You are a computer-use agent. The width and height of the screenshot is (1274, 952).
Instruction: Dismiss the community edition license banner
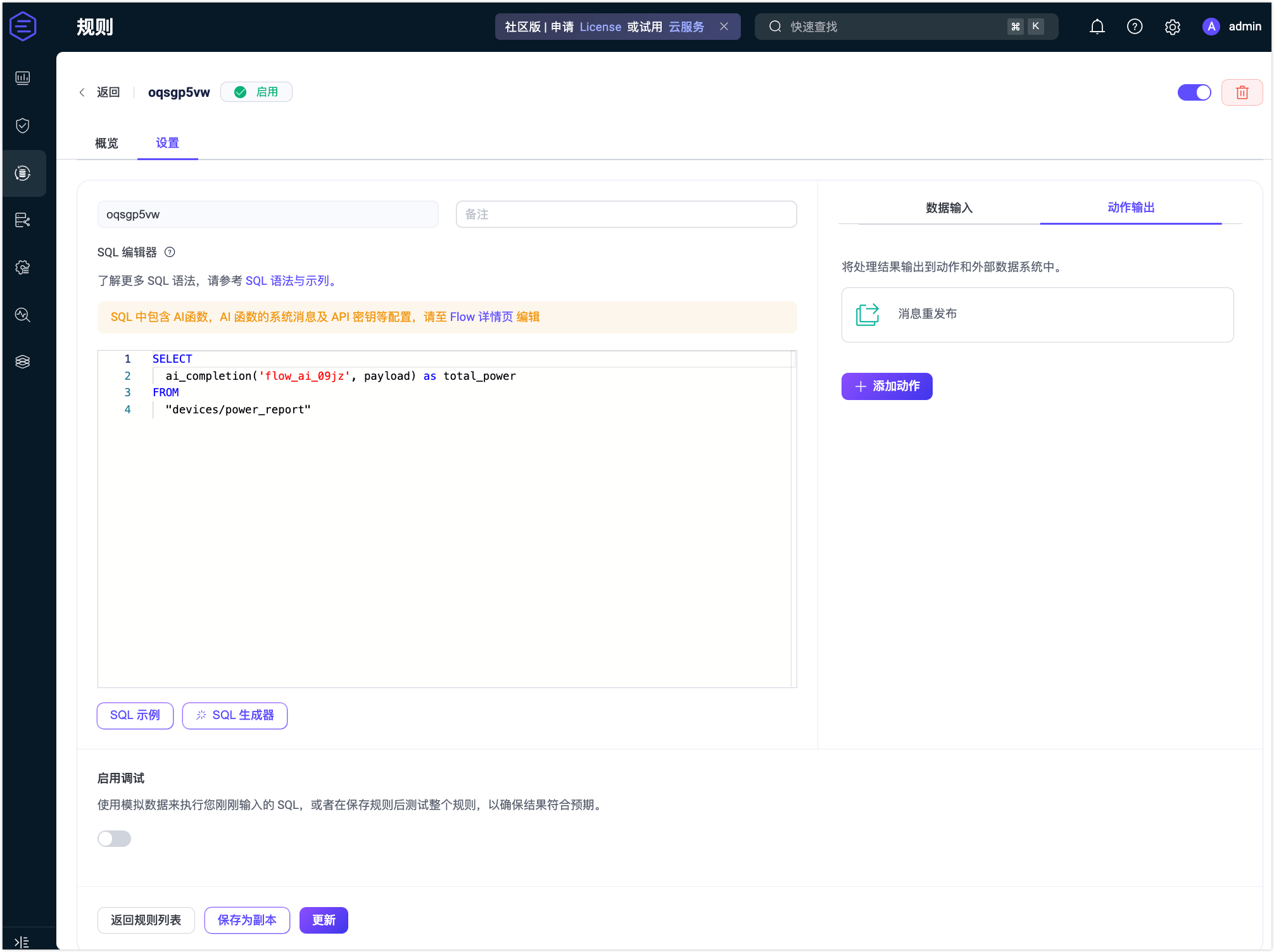724,27
